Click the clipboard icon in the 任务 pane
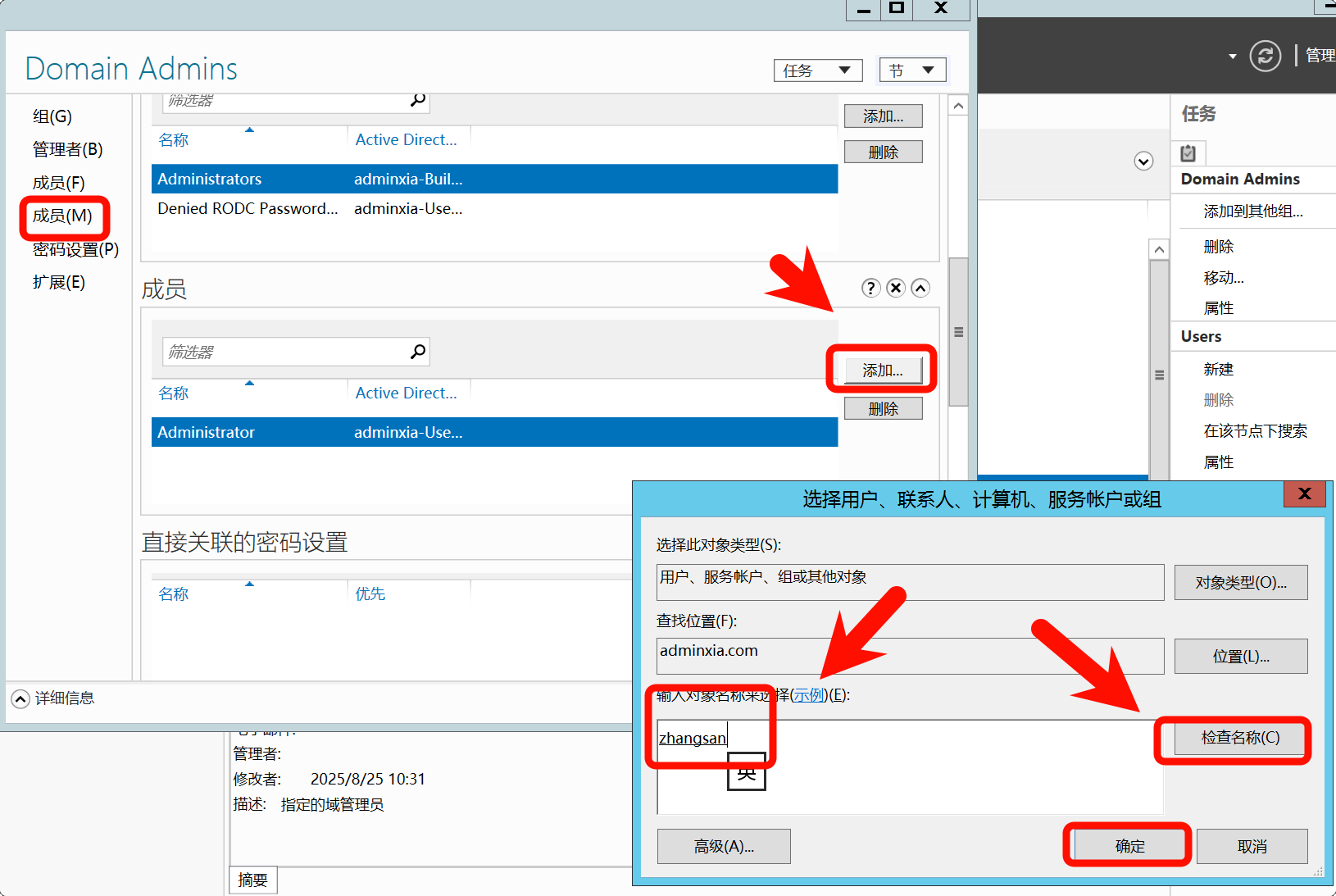 1188,153
